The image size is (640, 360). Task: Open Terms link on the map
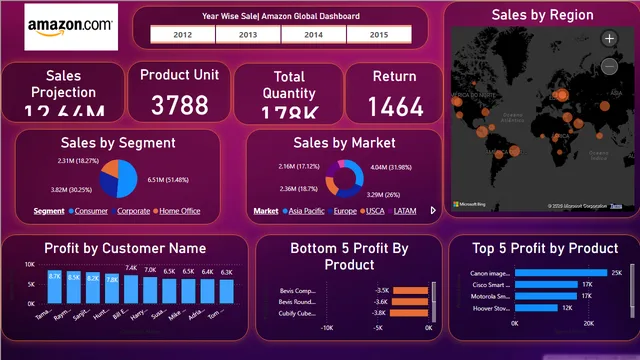click(616, 206)
